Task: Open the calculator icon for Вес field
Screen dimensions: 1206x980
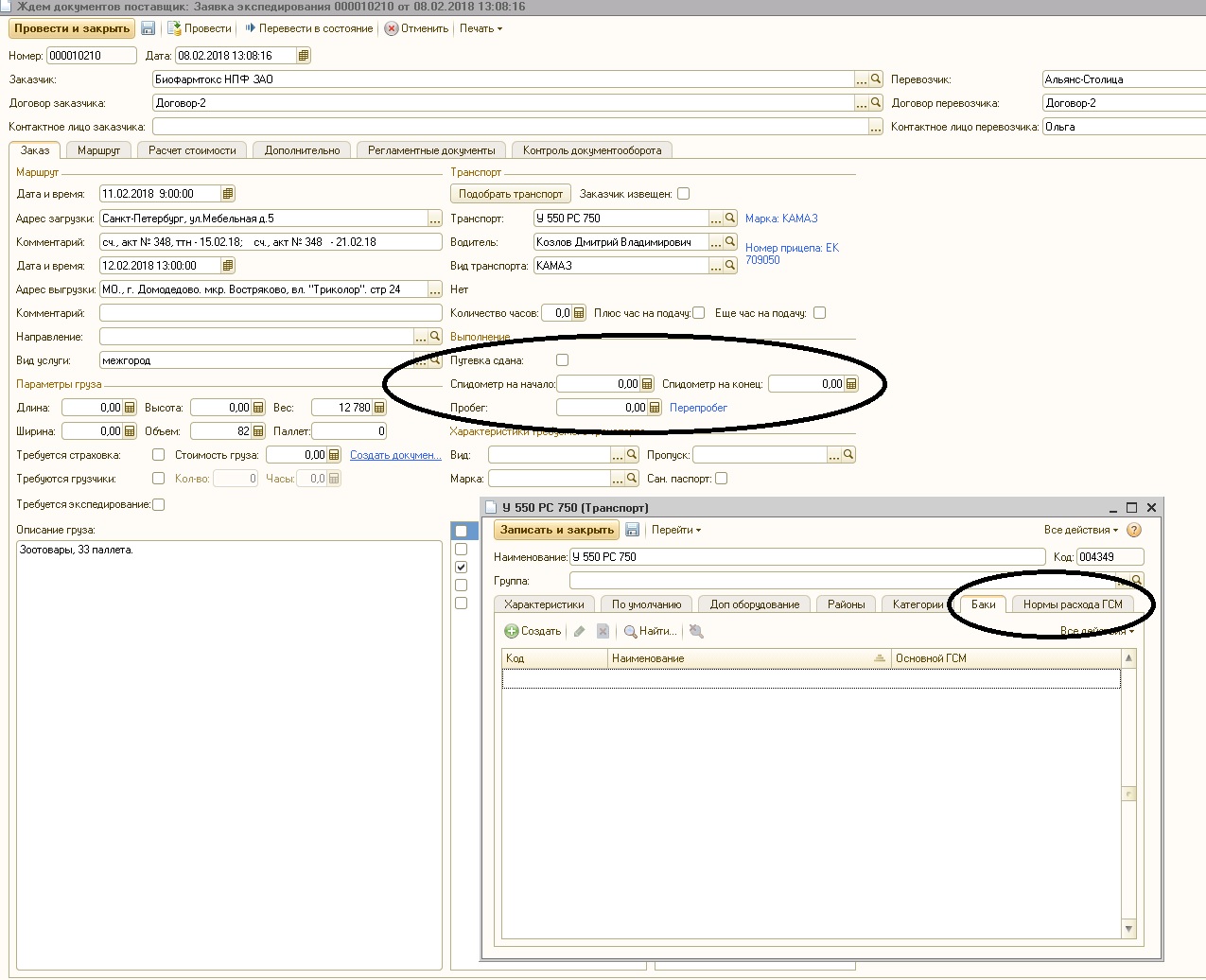Action: tap(379, 408)
